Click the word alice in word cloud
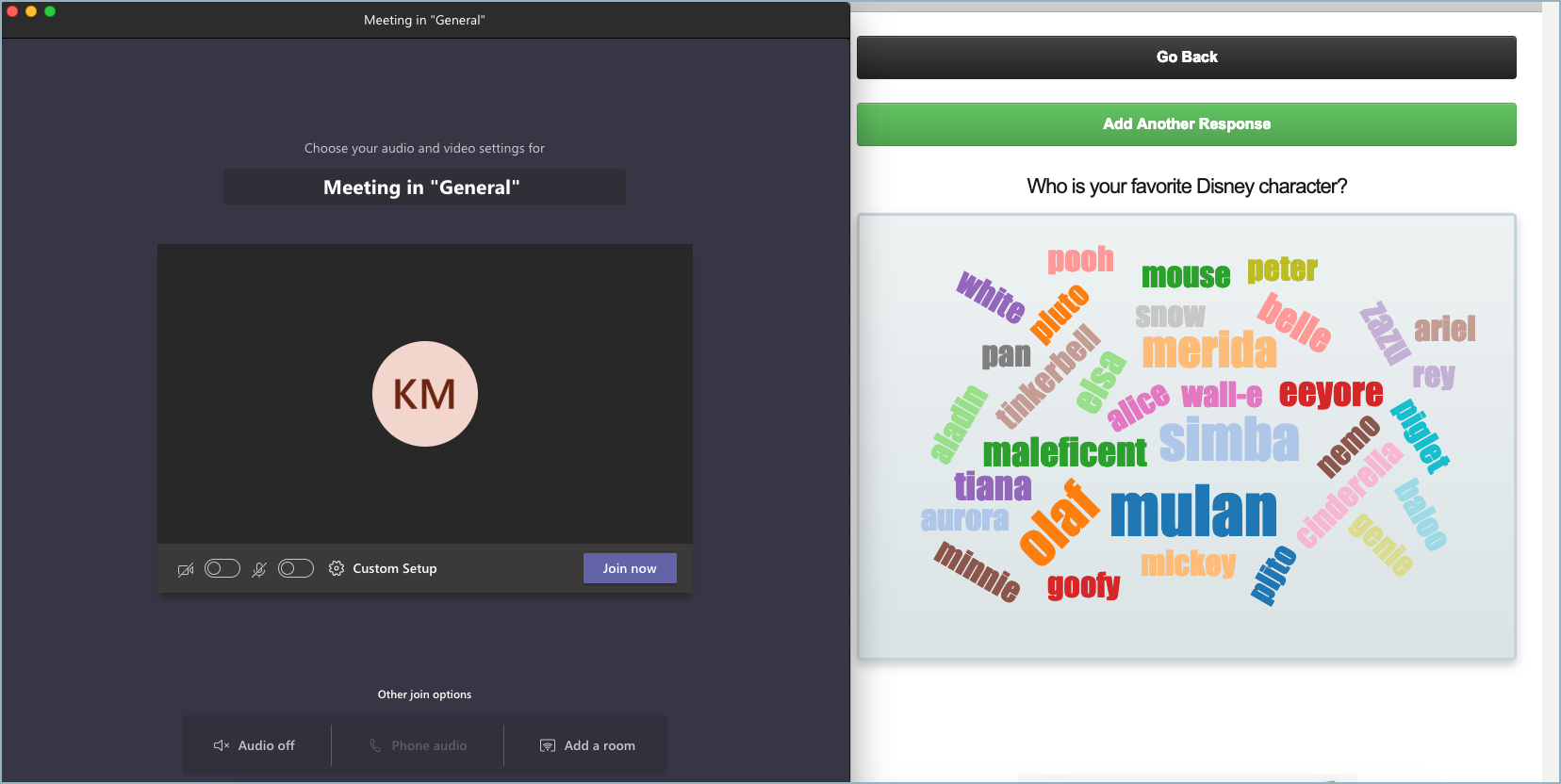Viewport: 1561px width, 784px height. coord(1138,406)
